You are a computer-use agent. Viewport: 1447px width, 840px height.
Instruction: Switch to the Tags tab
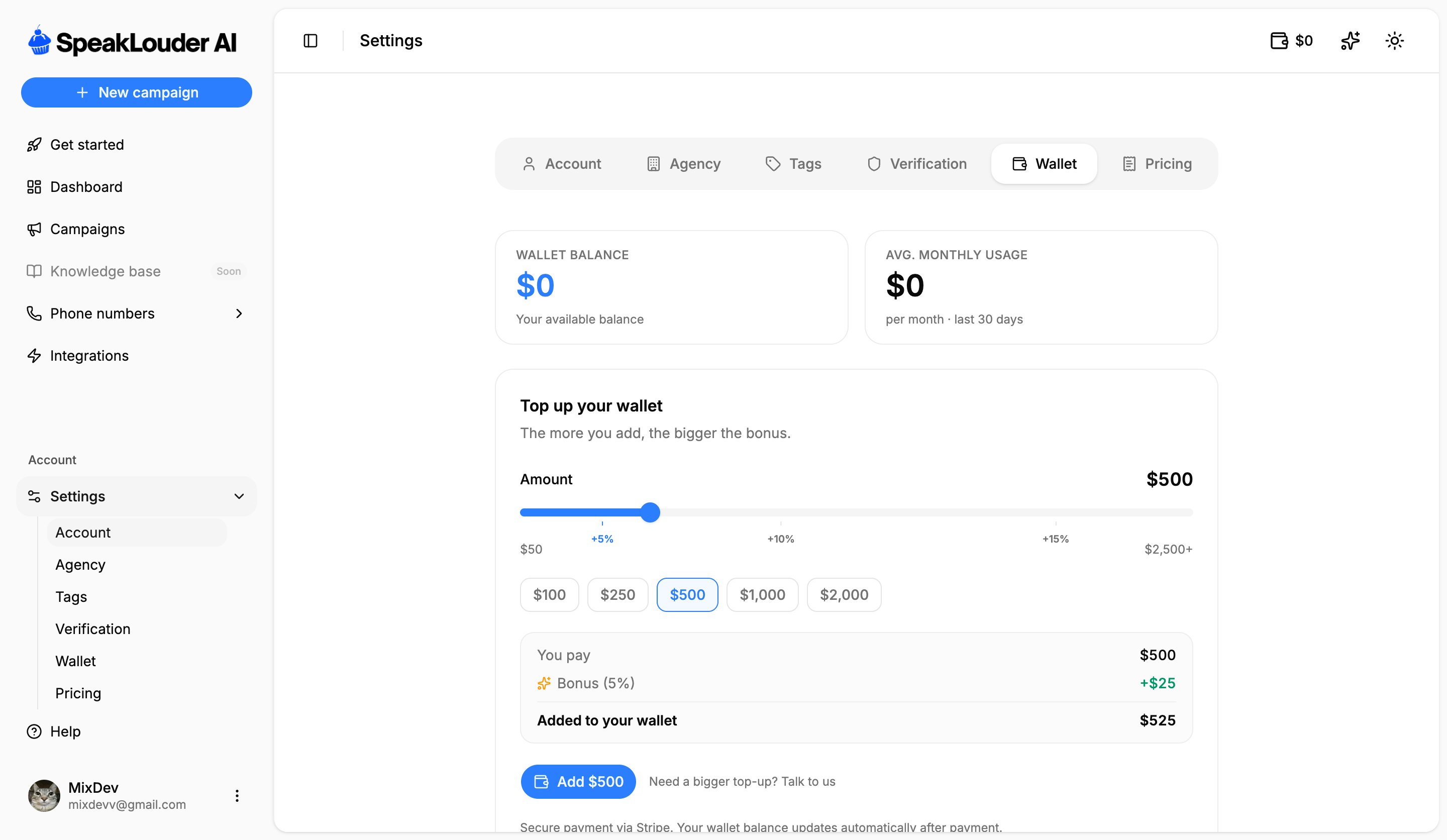tap(793, 164)
